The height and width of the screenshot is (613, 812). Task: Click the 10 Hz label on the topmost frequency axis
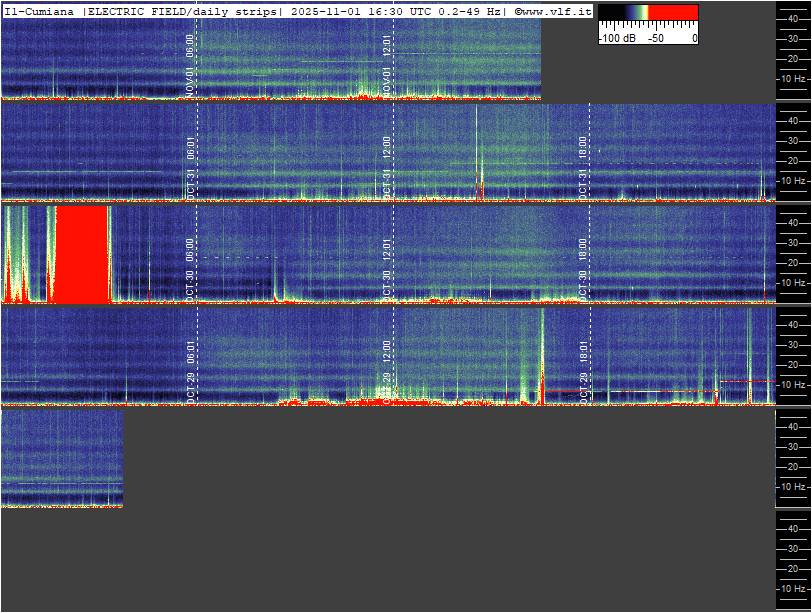793,78
